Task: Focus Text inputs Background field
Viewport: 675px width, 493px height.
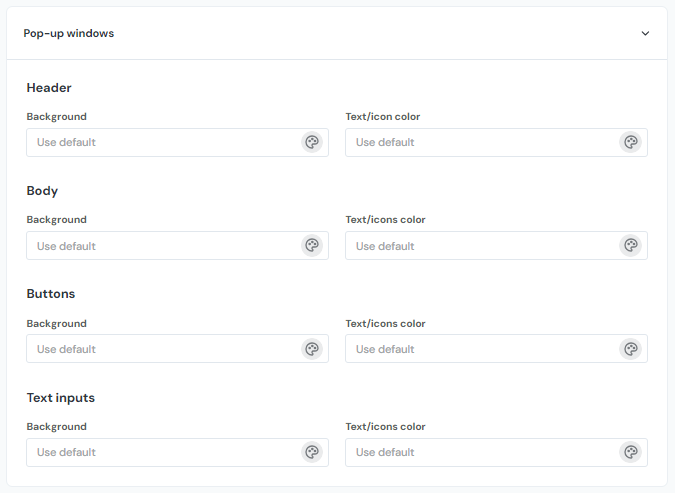Action: click(x=160, y=452)
